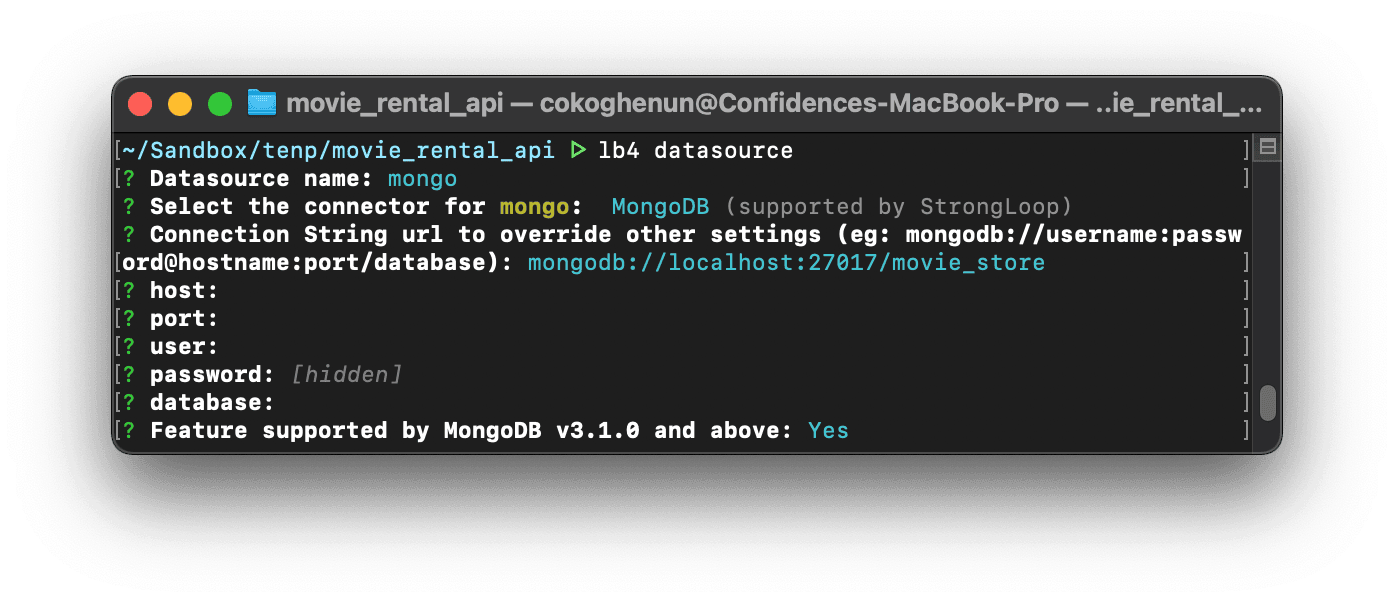Click the mongo datasource name value
The image size is (1394, 602).
(x=422, y=179)
